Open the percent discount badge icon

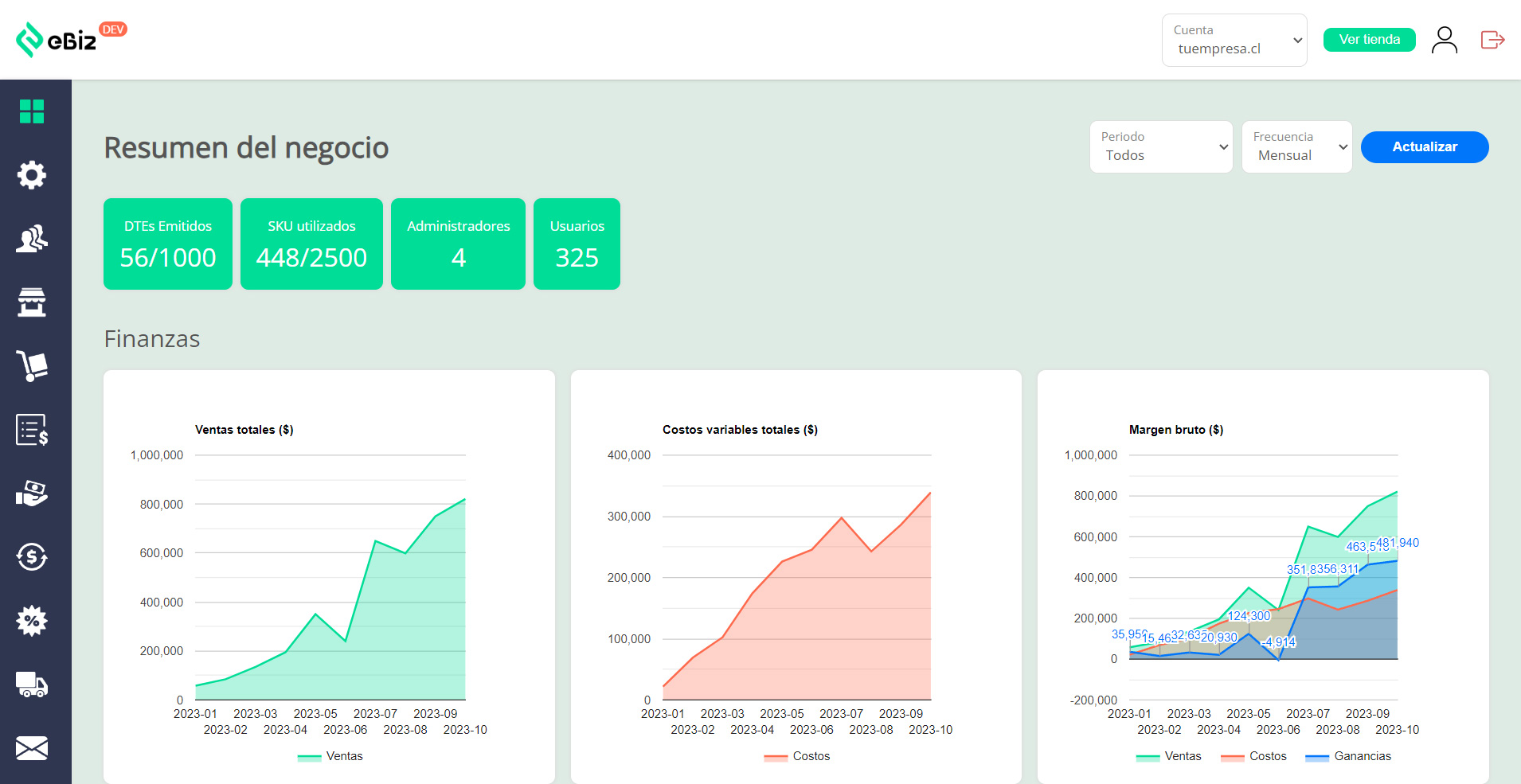tap(32, 621)
